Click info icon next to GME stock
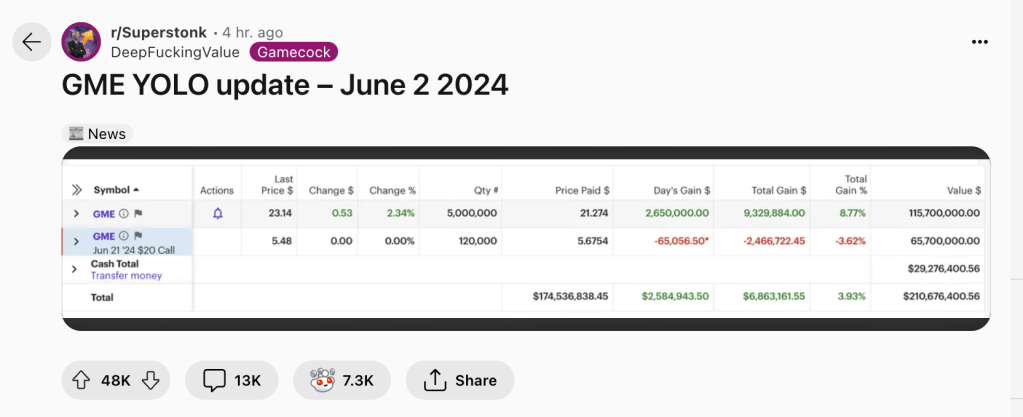The height and width of the screenshot is (417, 1023). 124,213
